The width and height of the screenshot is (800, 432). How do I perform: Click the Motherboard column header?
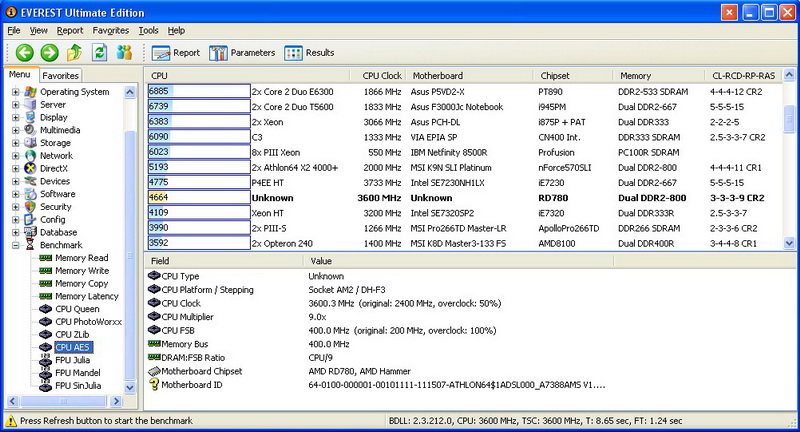pos(469,75)
